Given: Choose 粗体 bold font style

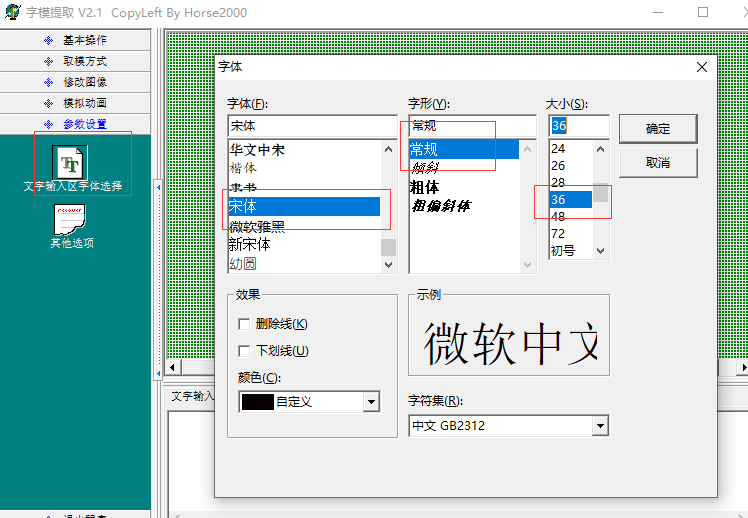Looking at the screenshot, I should click(x=464, y=187).
